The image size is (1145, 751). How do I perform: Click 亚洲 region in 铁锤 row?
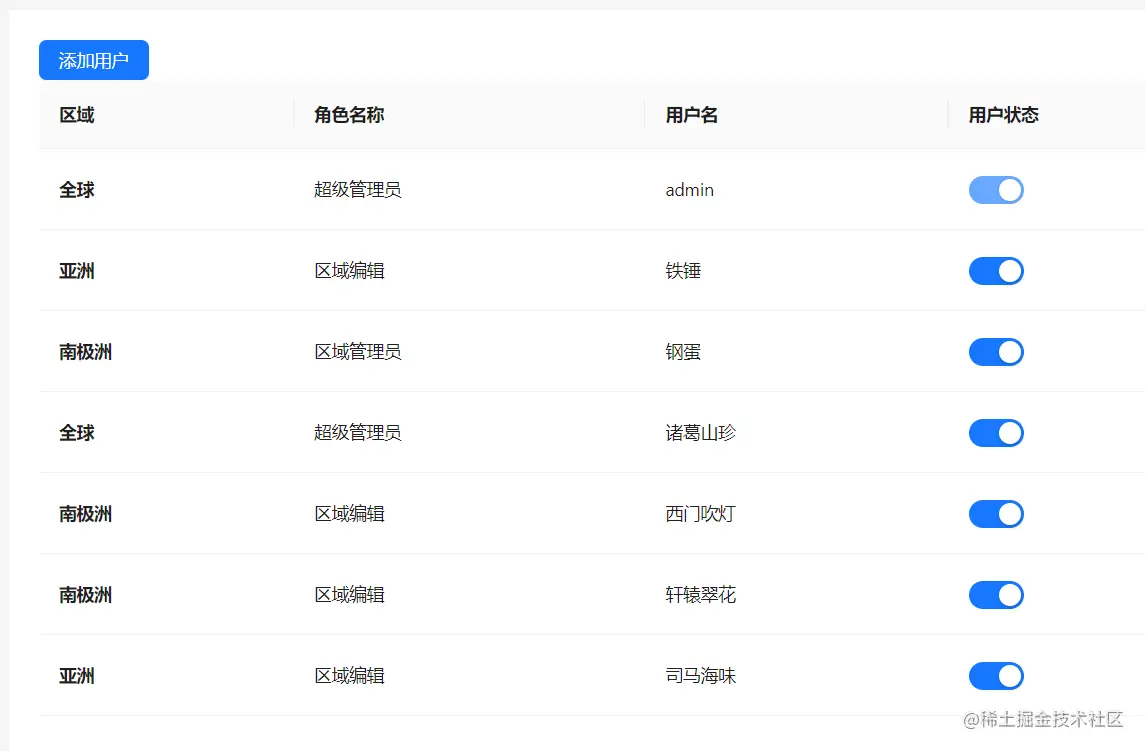(x=77, y=271)
